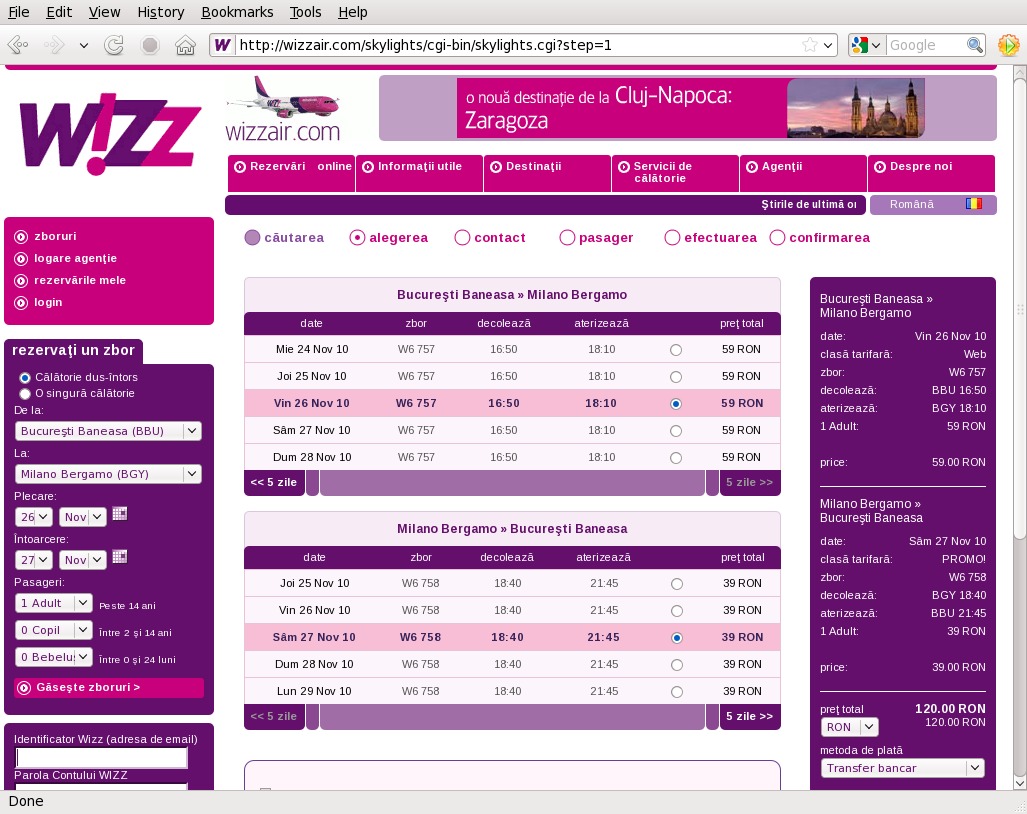Open Informații utile navigation tab

click(419, 173)
